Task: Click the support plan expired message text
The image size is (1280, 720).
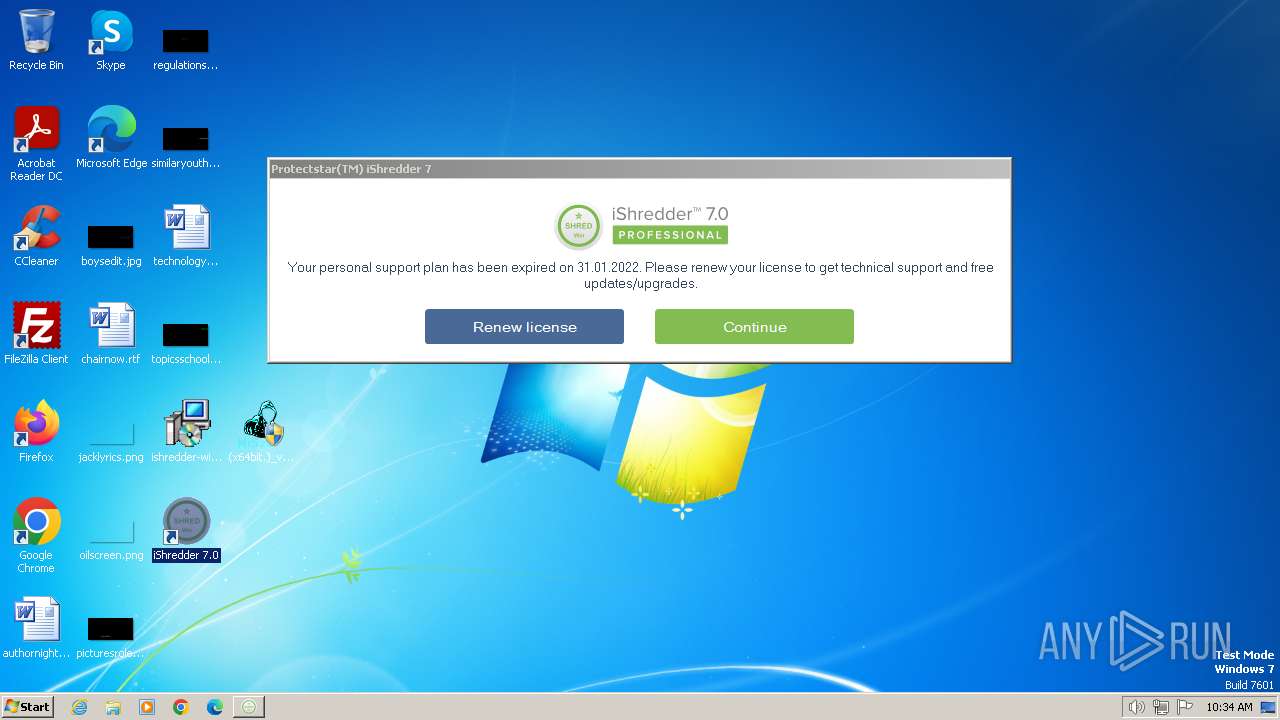Action: [x=640, y=275]
